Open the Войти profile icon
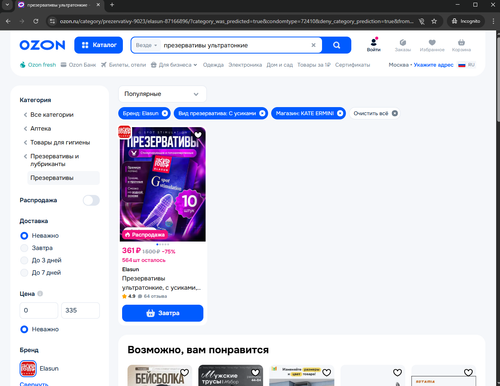Viewport: 500px width, 386px height. pos(374,45)
